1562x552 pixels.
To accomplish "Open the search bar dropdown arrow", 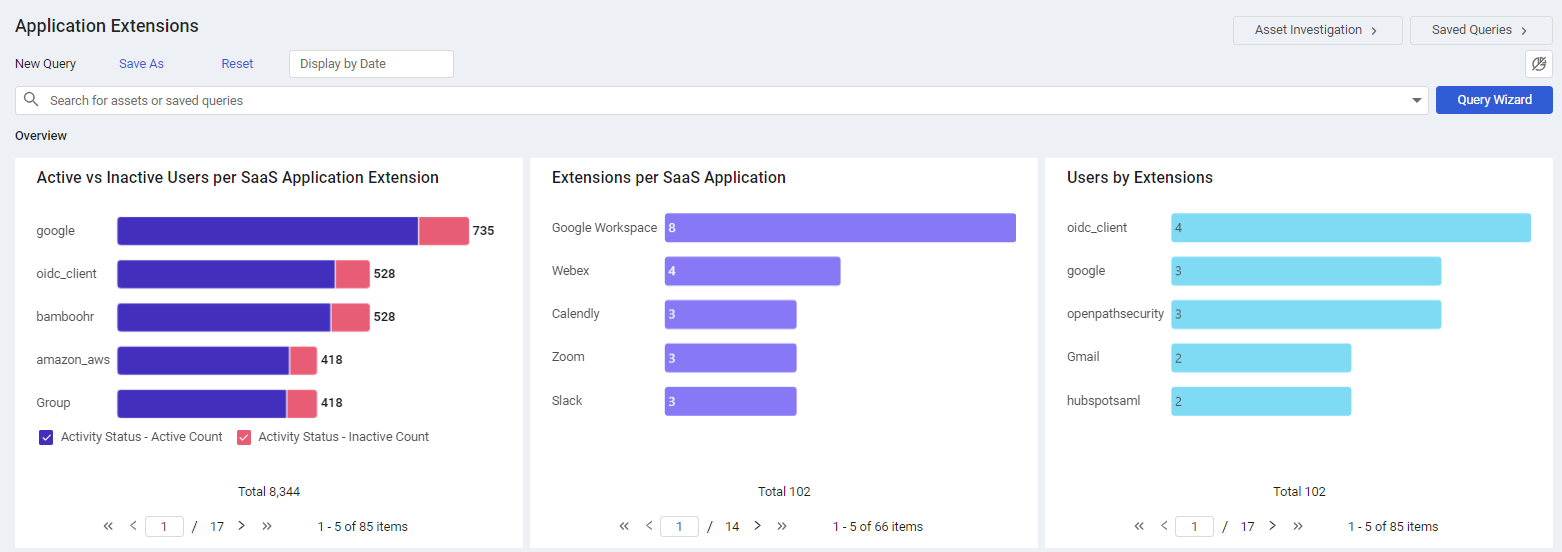I will click(x=1417, y=100).
